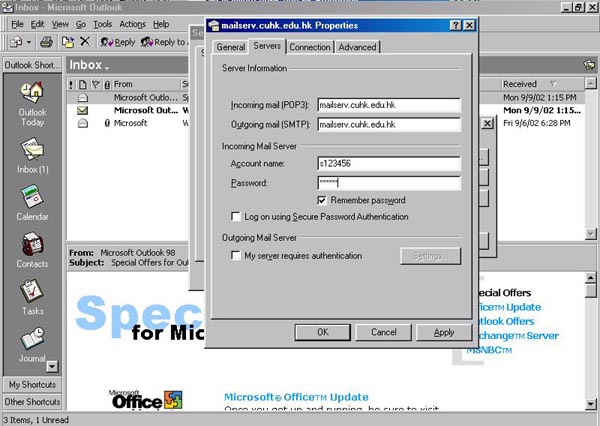Click the From column header

pyautogui.click(x=146, y=84)
